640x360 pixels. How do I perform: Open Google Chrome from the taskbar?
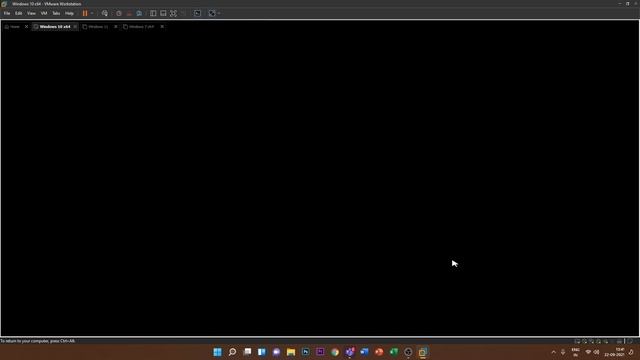pos(335,352)
